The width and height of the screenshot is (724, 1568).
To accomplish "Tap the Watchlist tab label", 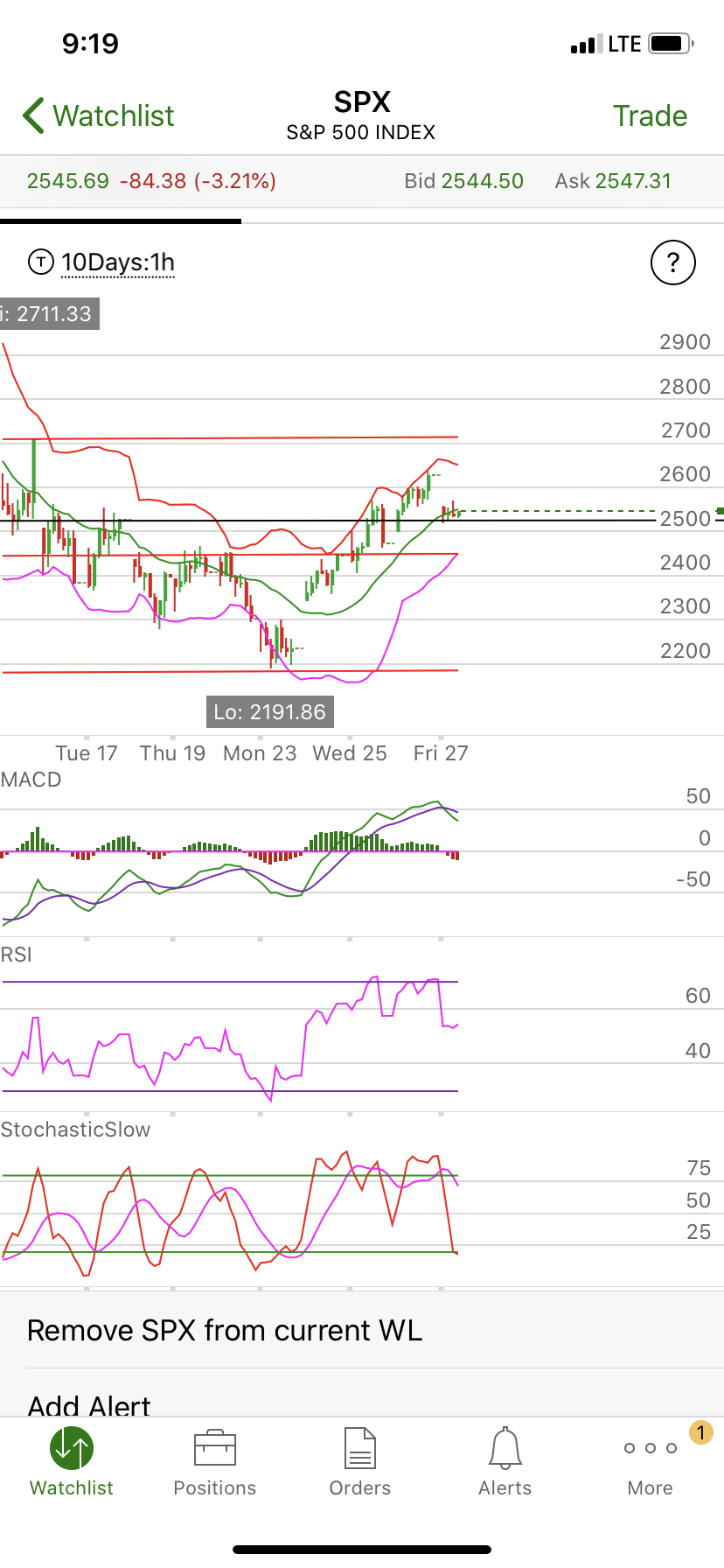I will click(72, 1487).
